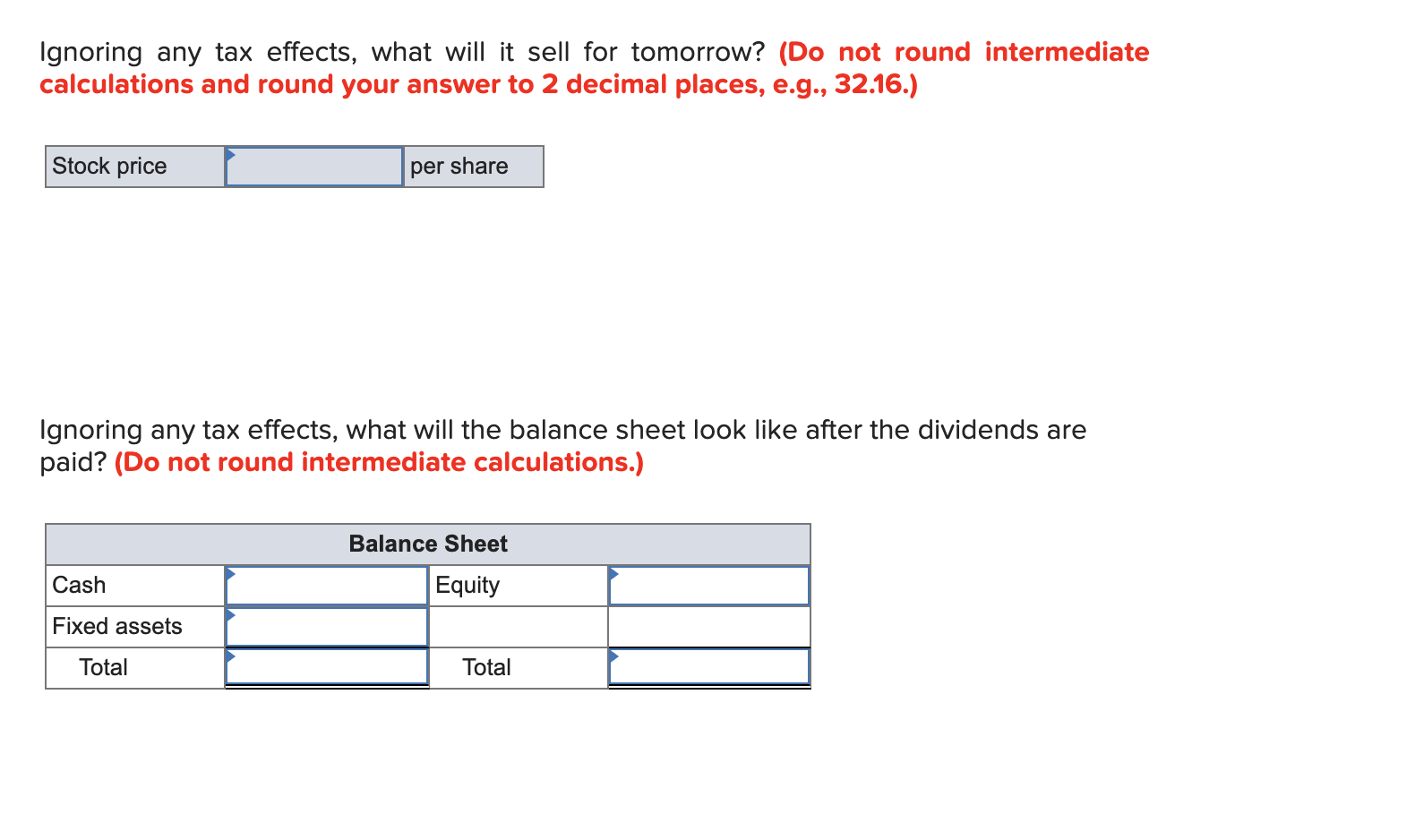Click the Stock price label cell
The width and height of the screenshot is (1415, 840).
point(133,167)
